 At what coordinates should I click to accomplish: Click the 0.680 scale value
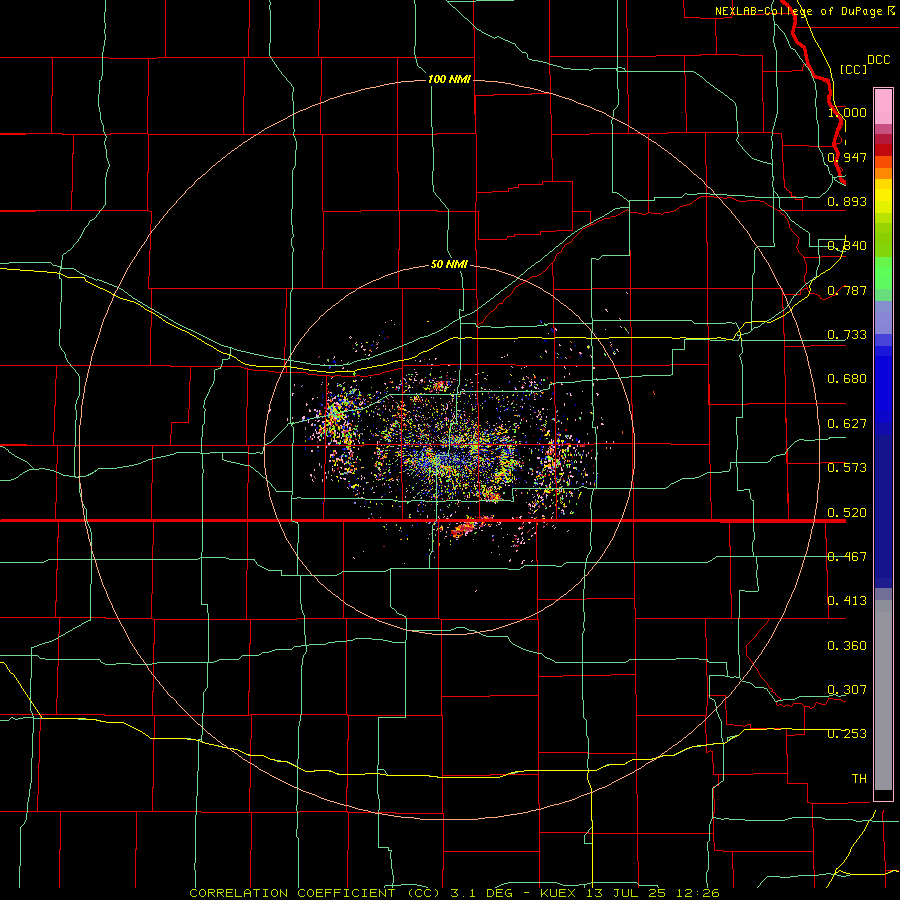(x=847, y=379)
